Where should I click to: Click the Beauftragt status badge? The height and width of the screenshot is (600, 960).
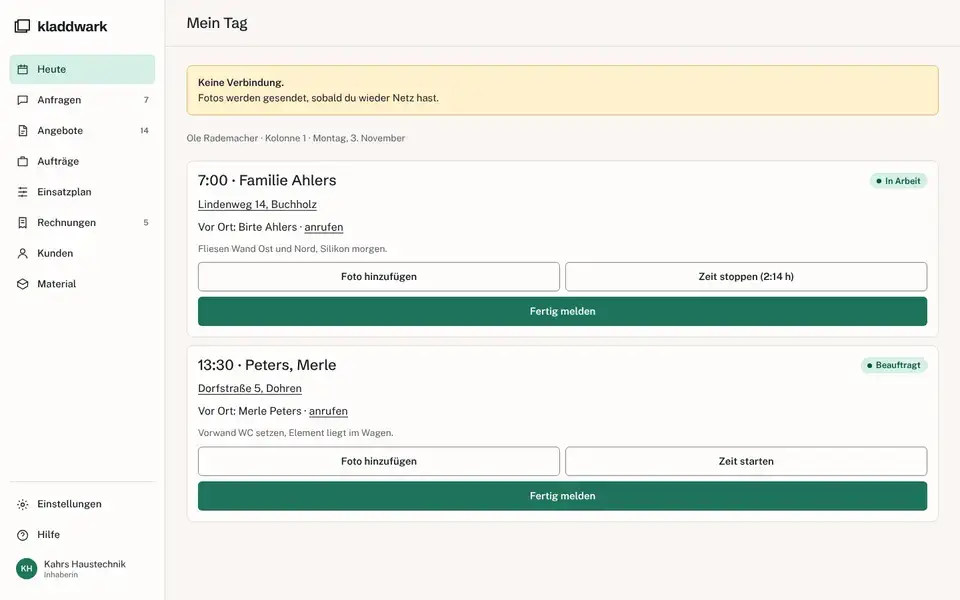894,365
